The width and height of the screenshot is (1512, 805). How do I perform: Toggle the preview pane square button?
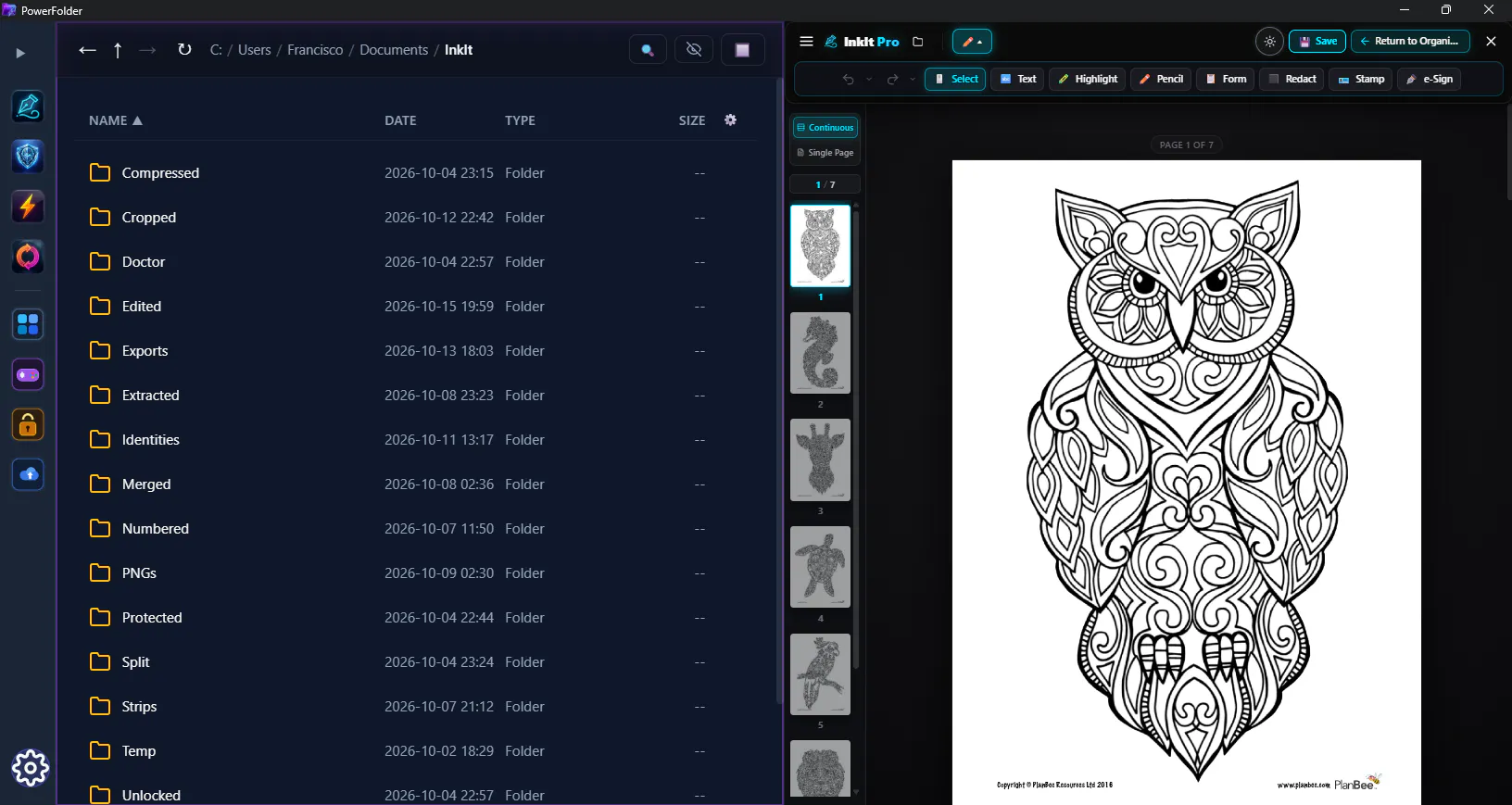742,50
